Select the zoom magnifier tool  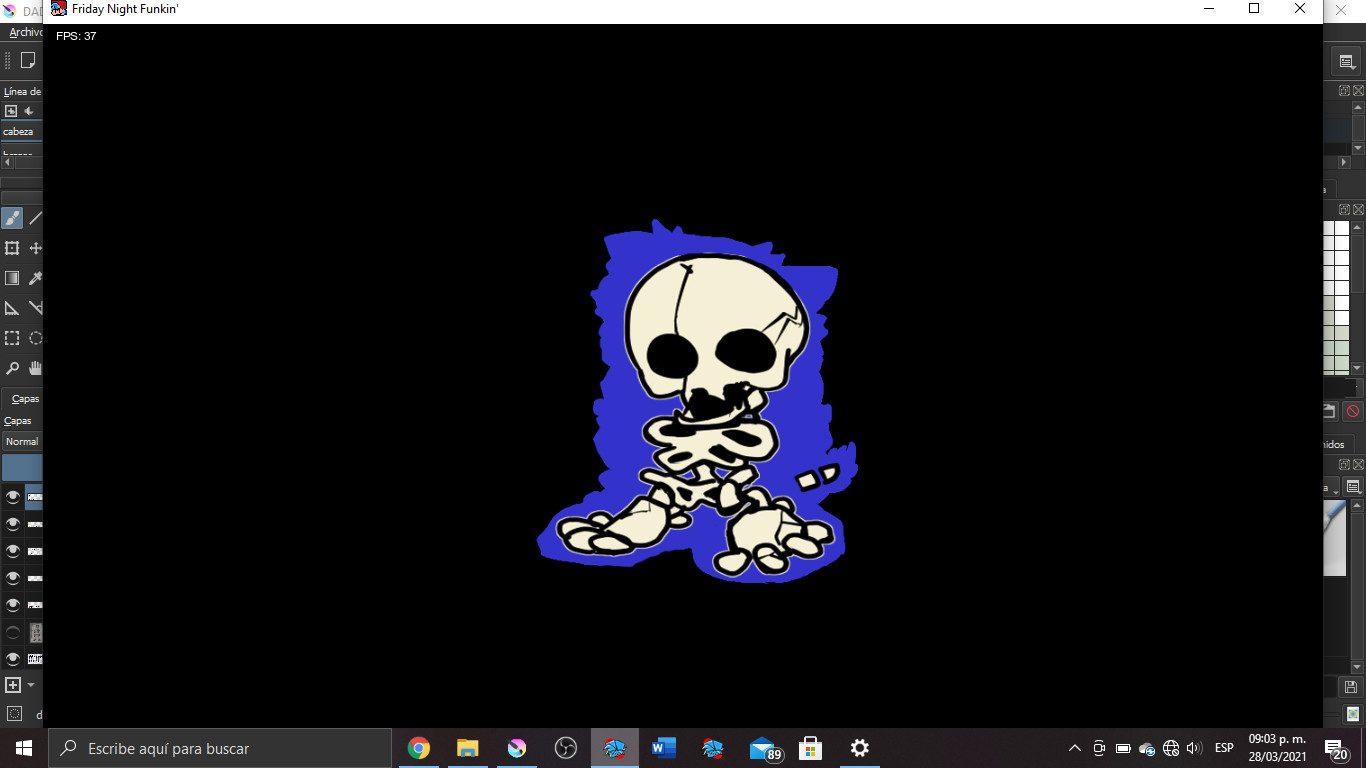(x=12, y=368)
